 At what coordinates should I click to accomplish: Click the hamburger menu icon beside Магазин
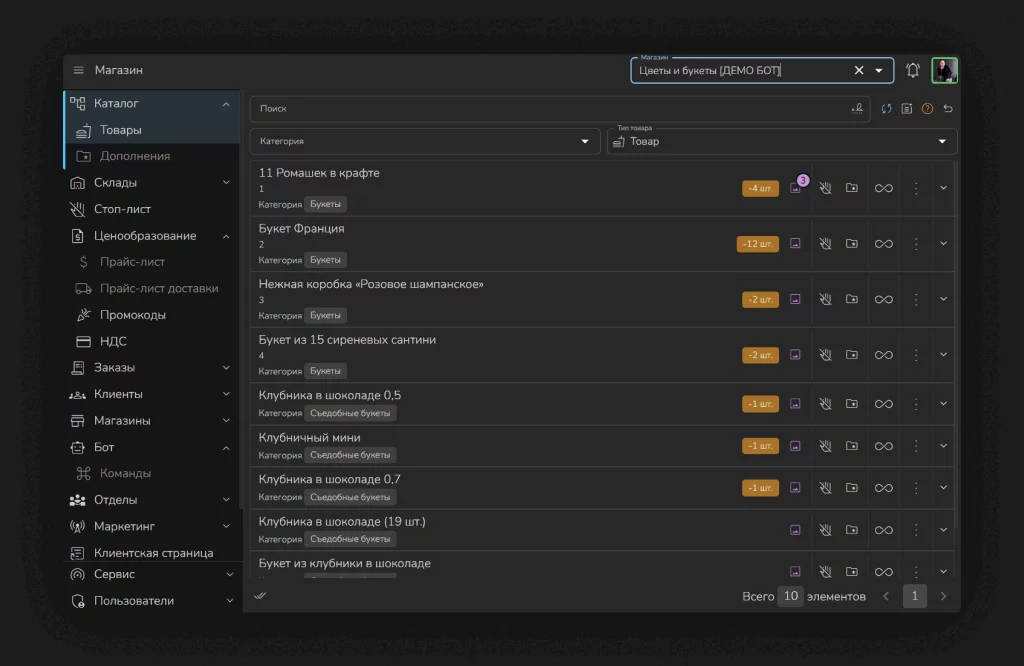point(78,70)
